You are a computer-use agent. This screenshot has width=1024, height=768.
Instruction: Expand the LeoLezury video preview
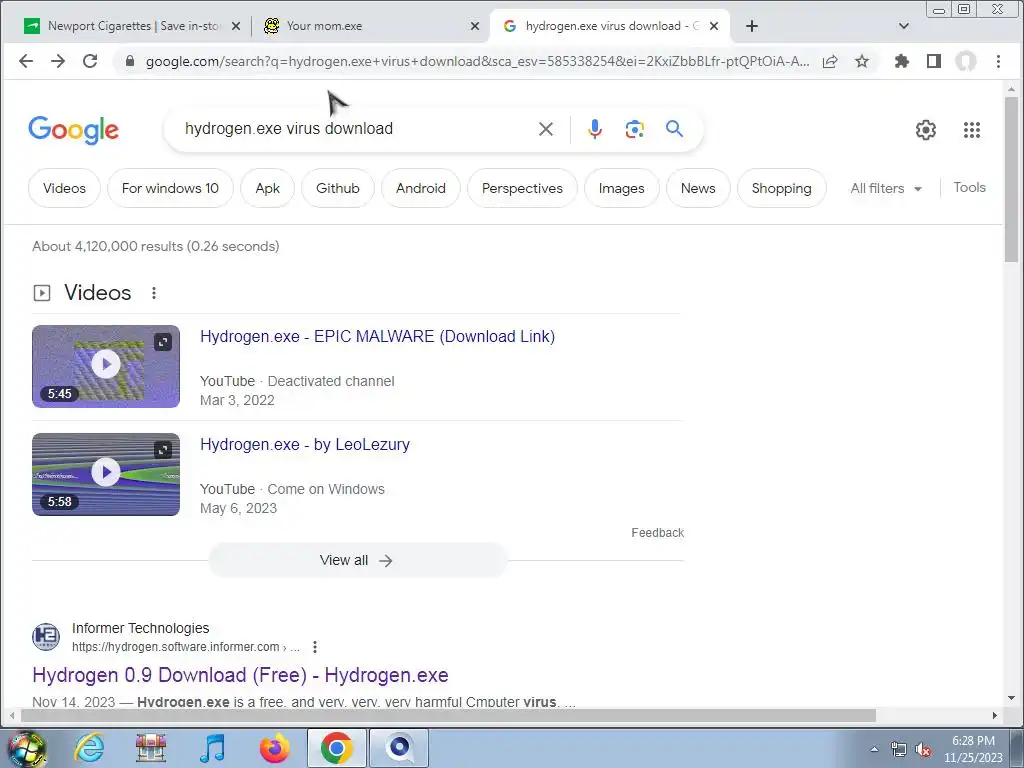[163, 450]
